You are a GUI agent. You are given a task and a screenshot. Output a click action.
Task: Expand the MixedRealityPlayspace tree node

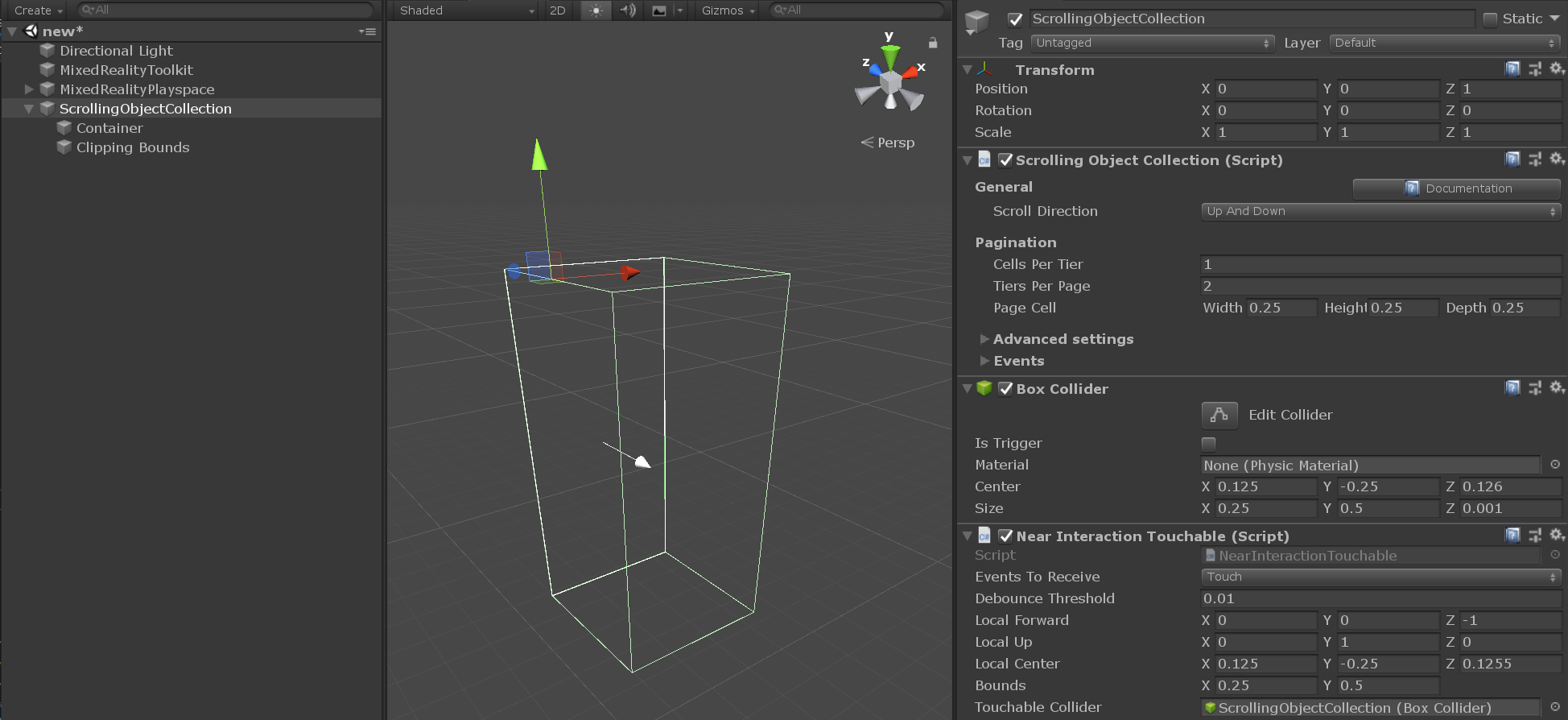[x=29, y=89]
